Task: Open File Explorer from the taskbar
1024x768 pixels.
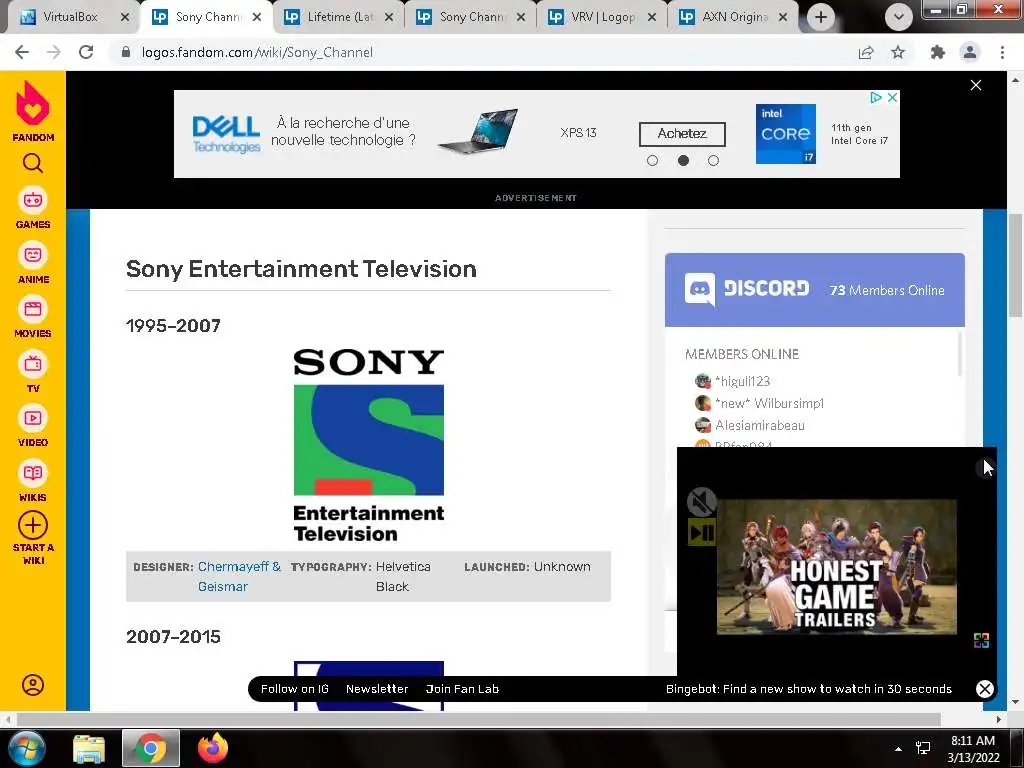Action: point(89,748)
